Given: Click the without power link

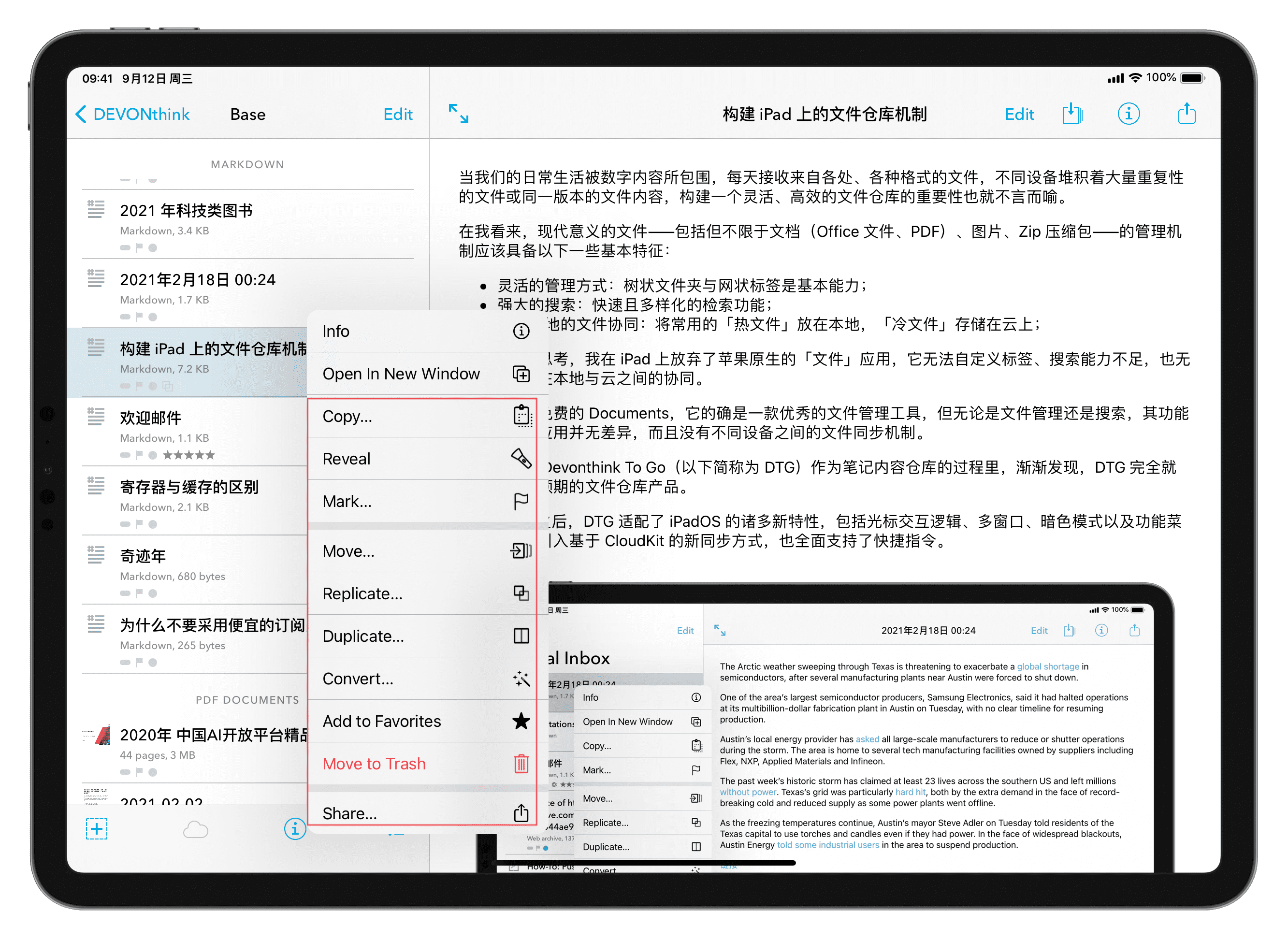Looking at the screenshot, I should (748, 792).
